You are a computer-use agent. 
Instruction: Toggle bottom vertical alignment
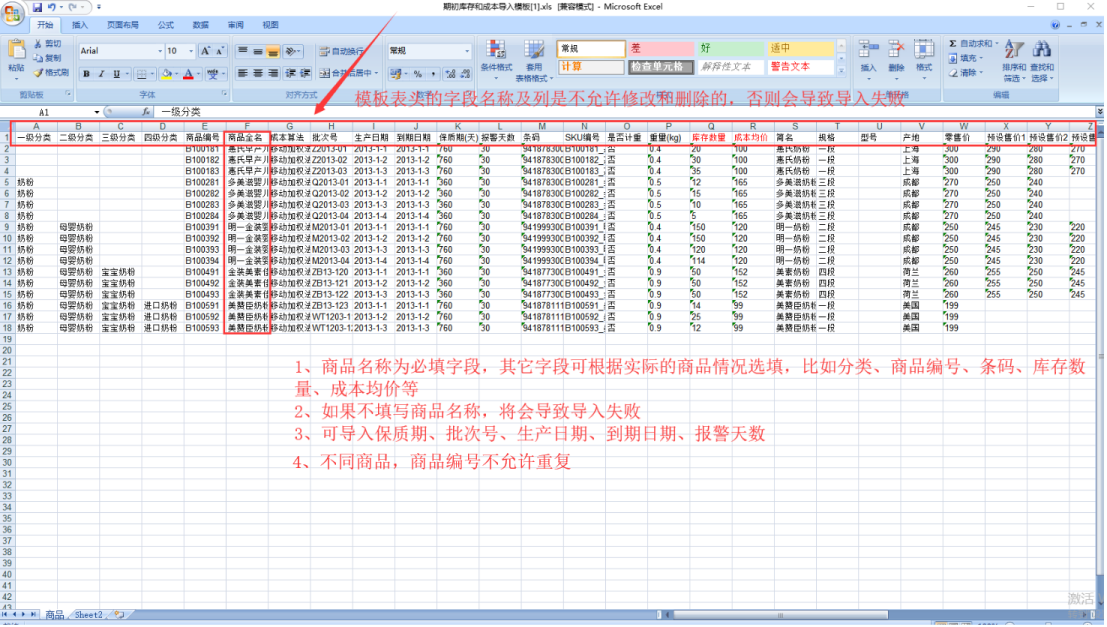(x=273, y=51)
